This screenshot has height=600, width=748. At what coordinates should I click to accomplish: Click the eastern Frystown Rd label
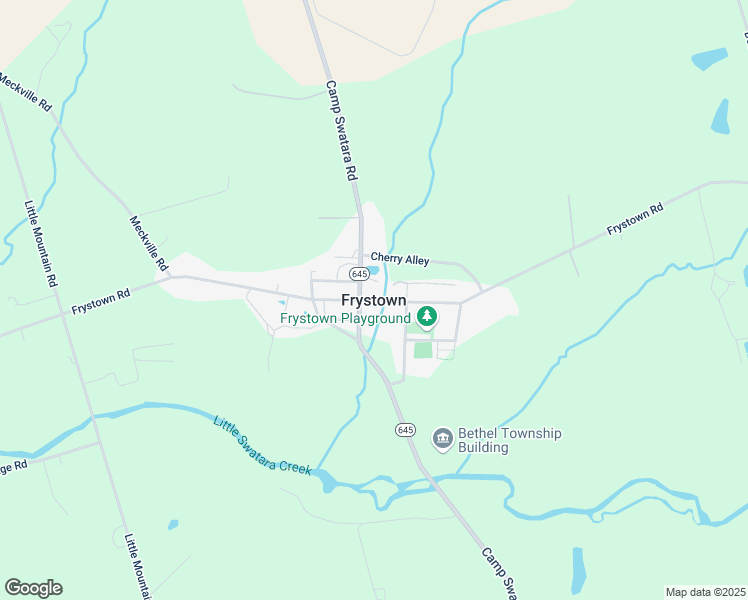coord(635,218)
